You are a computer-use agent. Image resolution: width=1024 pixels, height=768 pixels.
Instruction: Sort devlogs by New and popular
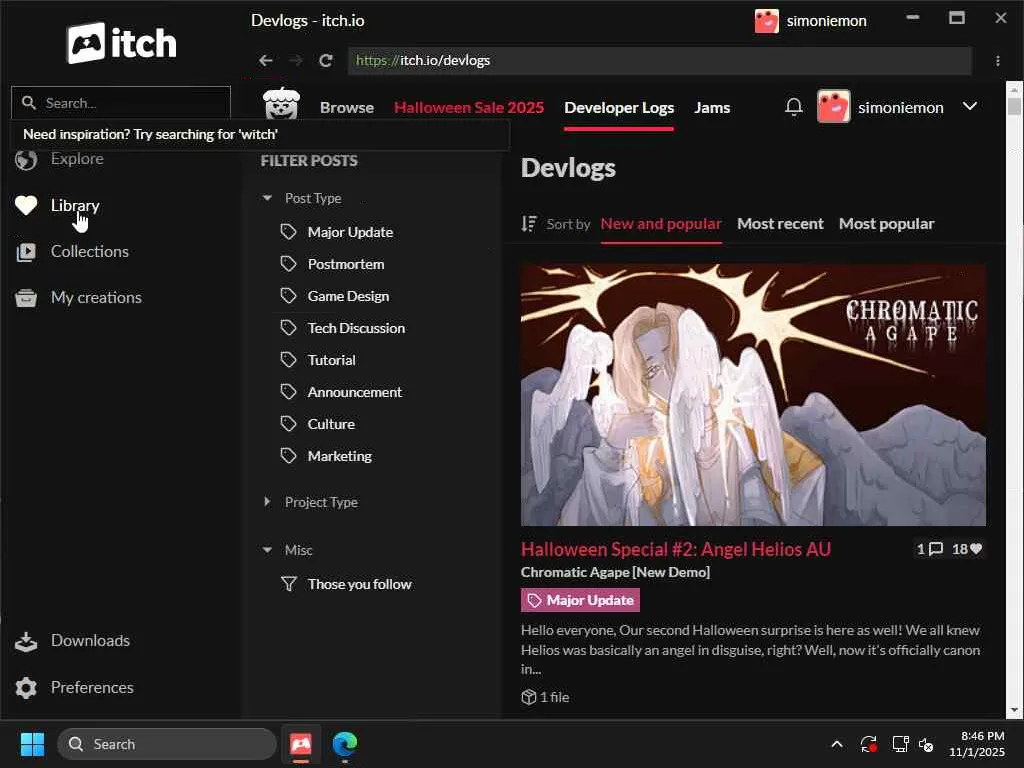pyautogui.click(x=661, y=224)
